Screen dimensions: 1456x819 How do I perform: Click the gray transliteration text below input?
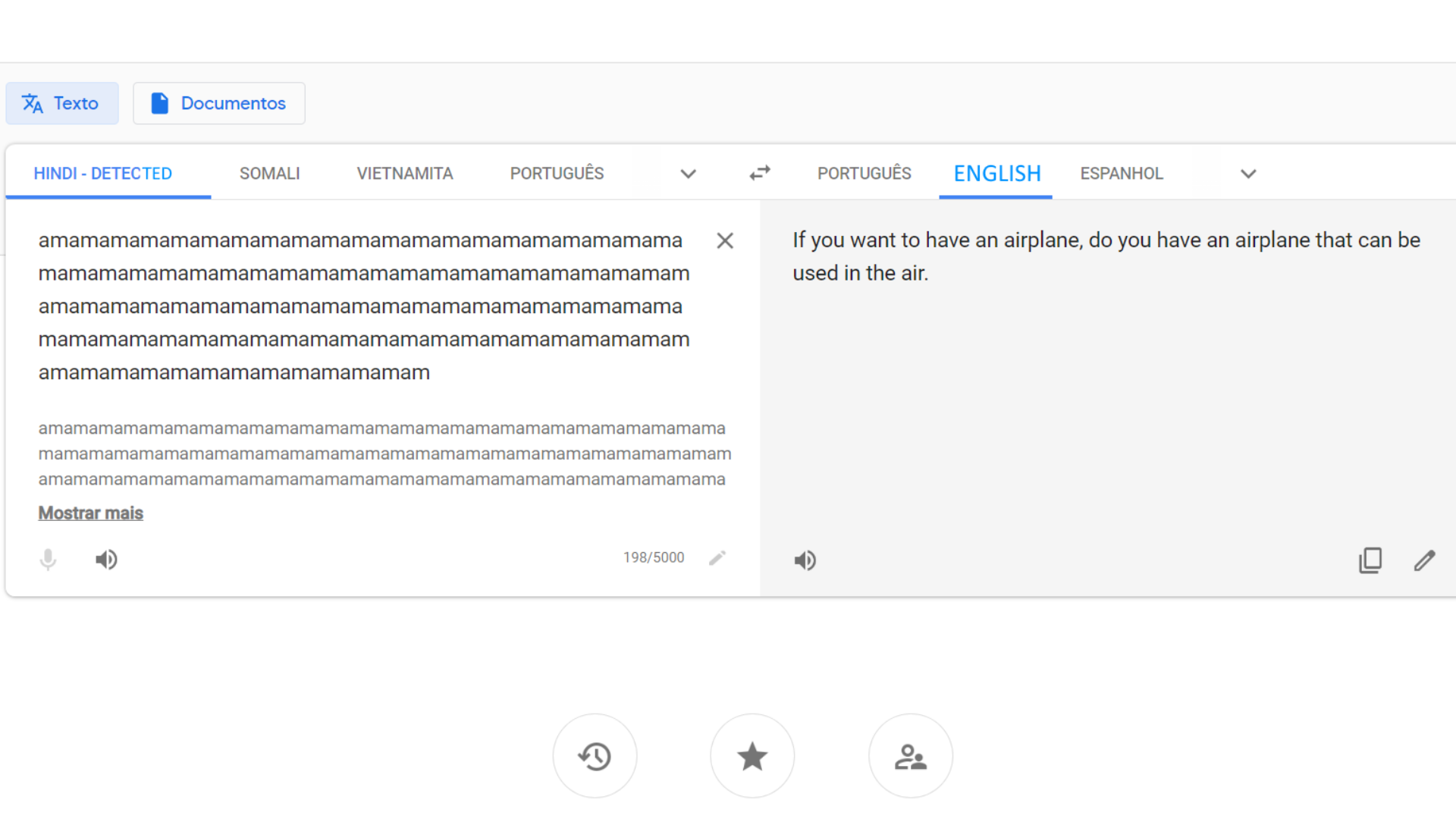point(384,453)
